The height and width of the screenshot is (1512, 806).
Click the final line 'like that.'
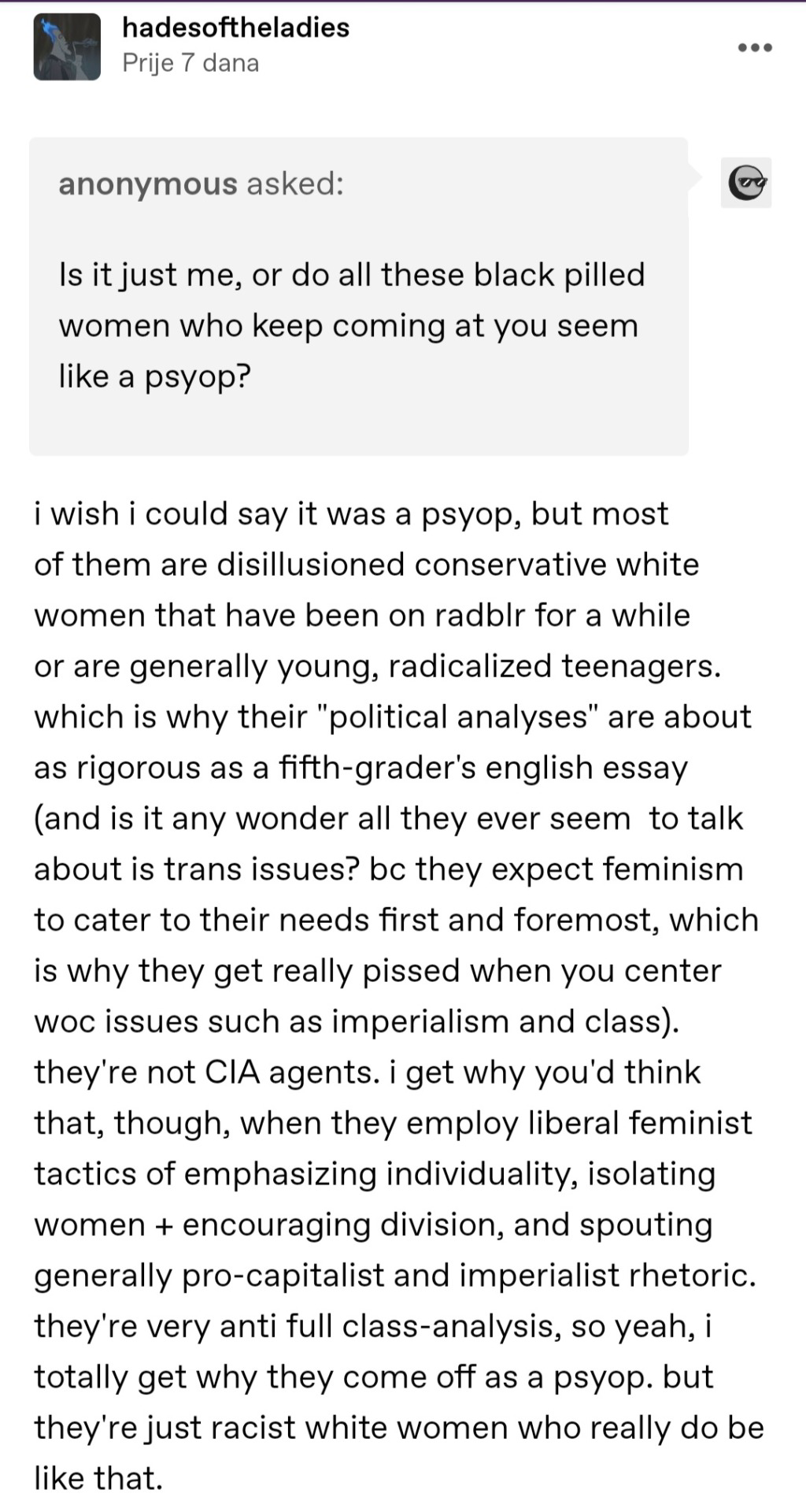pos(98,1478)
